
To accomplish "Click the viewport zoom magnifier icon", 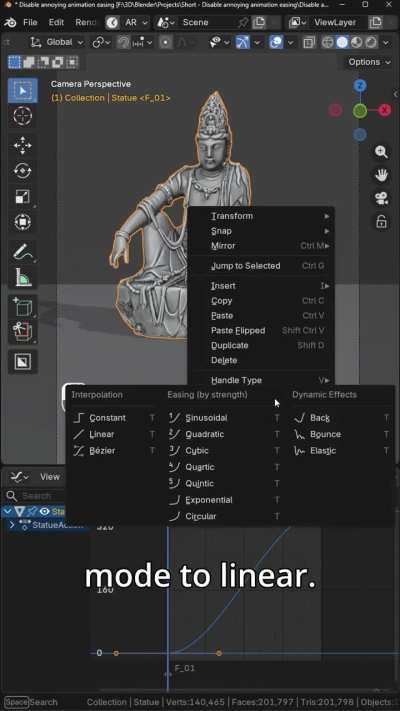I will point(381,152).
